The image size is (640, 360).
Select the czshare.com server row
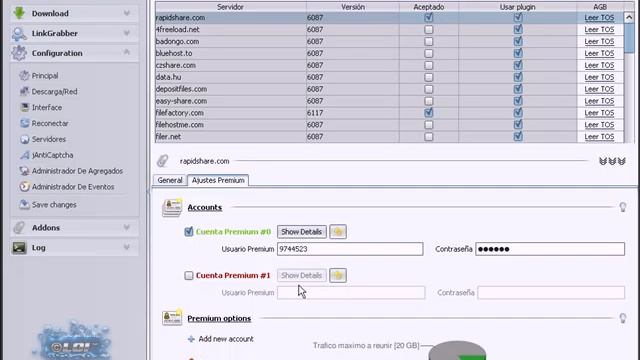point(389,65)
